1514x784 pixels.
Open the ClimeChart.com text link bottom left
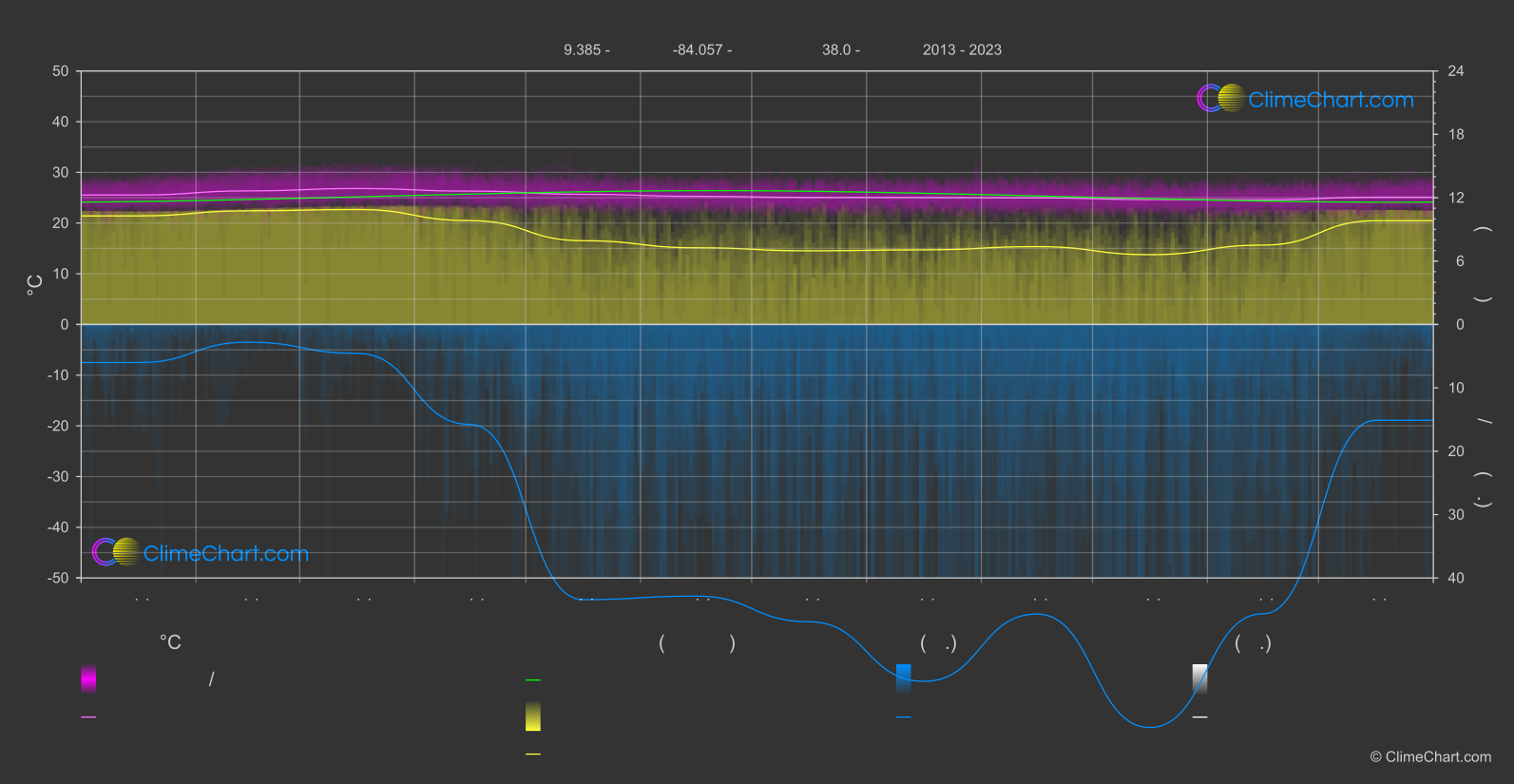[226, 553]
